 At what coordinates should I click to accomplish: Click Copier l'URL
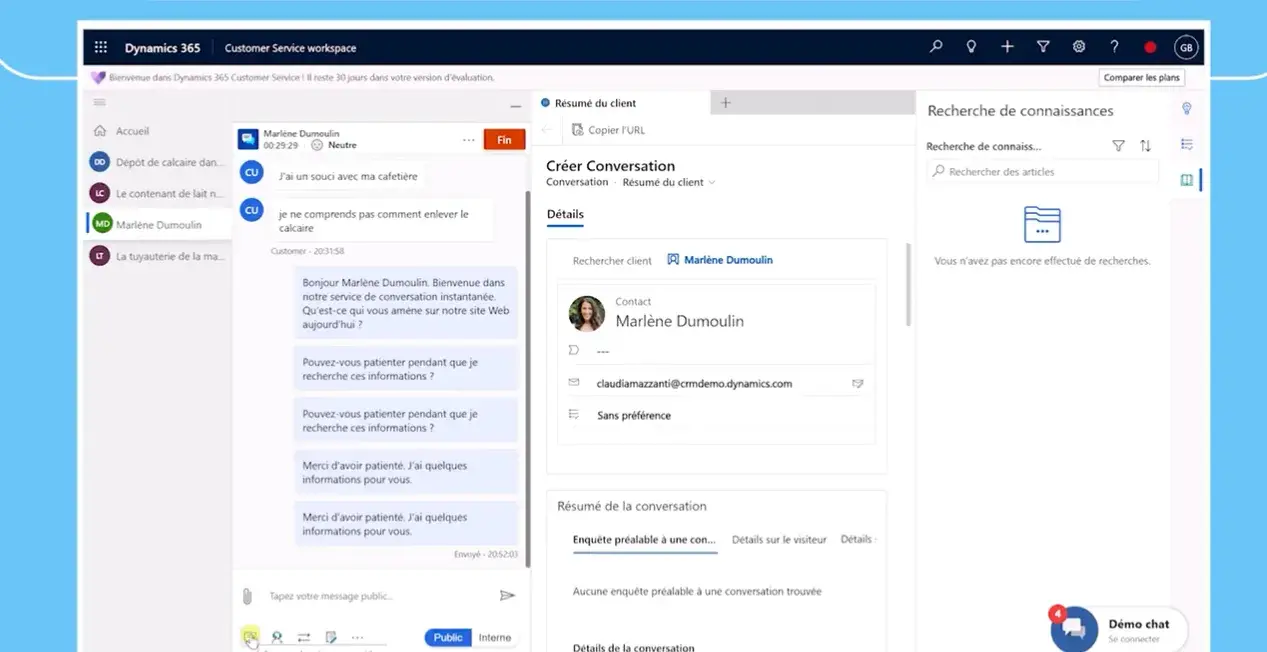(x=608, y=130)
